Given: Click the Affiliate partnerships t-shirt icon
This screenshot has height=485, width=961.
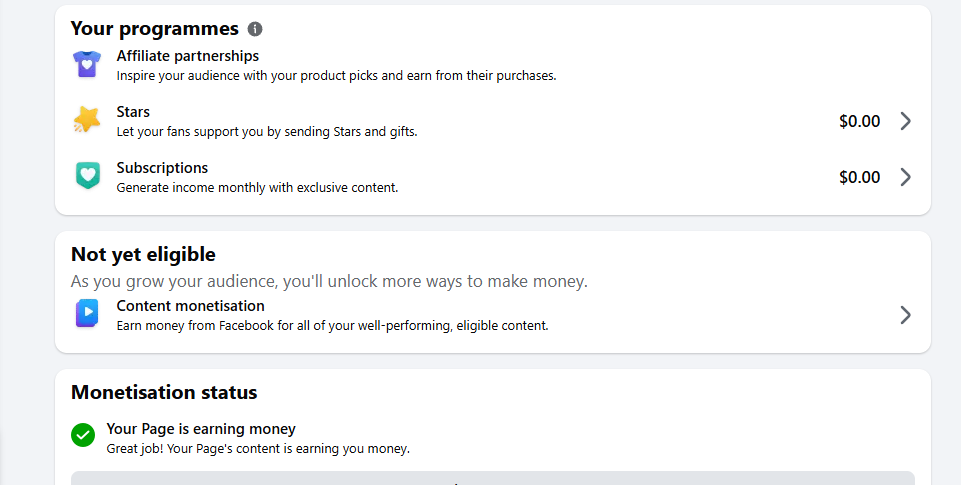Looking at the screenshot, I should click(x=87, y=64).
